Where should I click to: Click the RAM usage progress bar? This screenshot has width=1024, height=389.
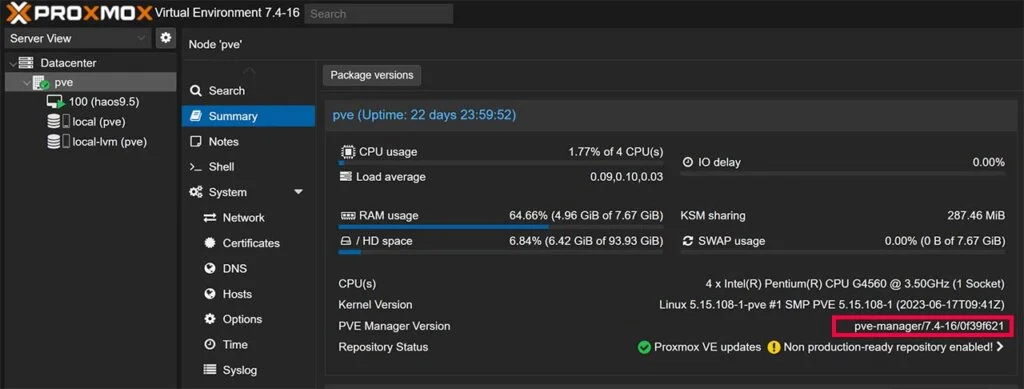click(x=500, y=227)
